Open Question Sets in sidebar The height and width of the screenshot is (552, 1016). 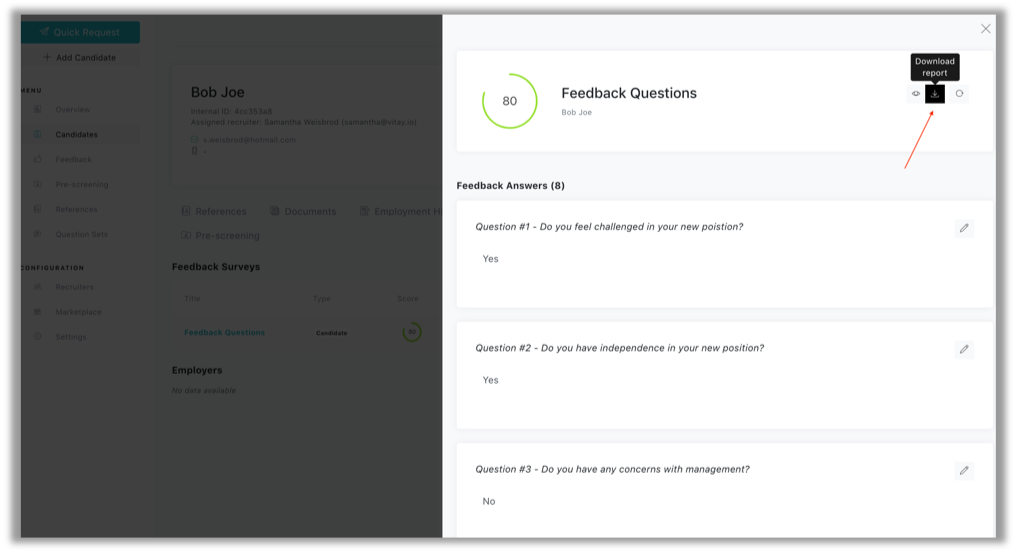click(82, 235)
